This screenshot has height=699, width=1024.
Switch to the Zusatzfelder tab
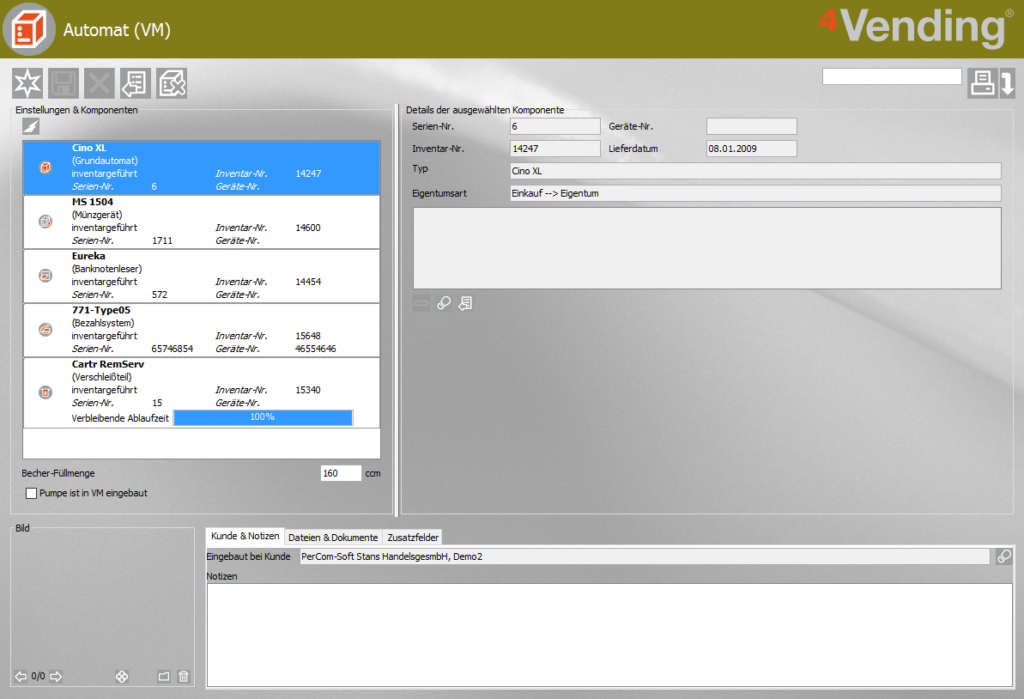point(413,538)
